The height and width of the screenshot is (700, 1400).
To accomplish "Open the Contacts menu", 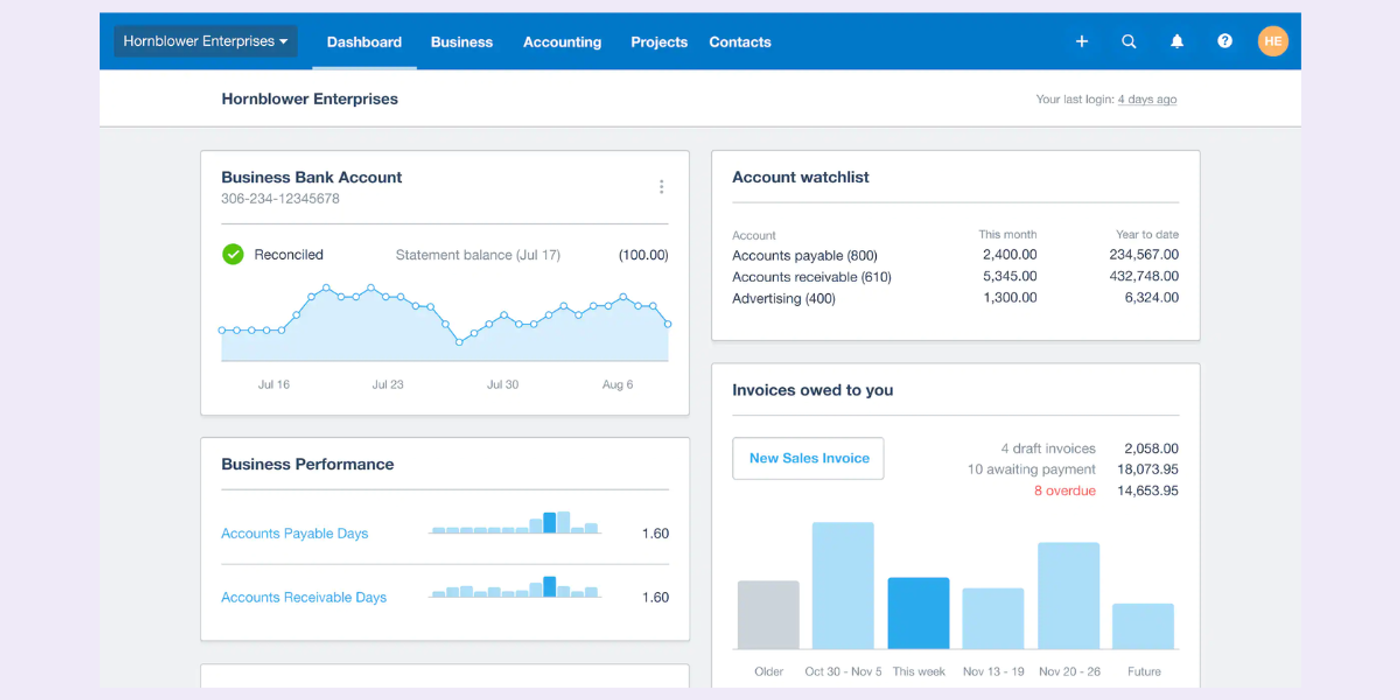I will 740,41.
